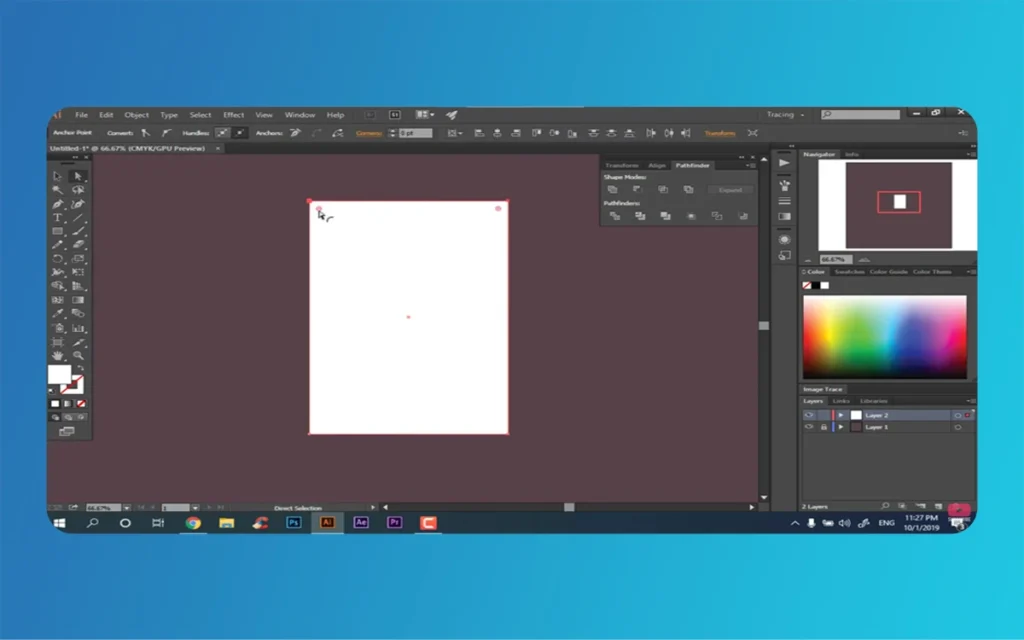
Task: Click the Expand button in Pathfinder
Action: click(x=730, y=190)
